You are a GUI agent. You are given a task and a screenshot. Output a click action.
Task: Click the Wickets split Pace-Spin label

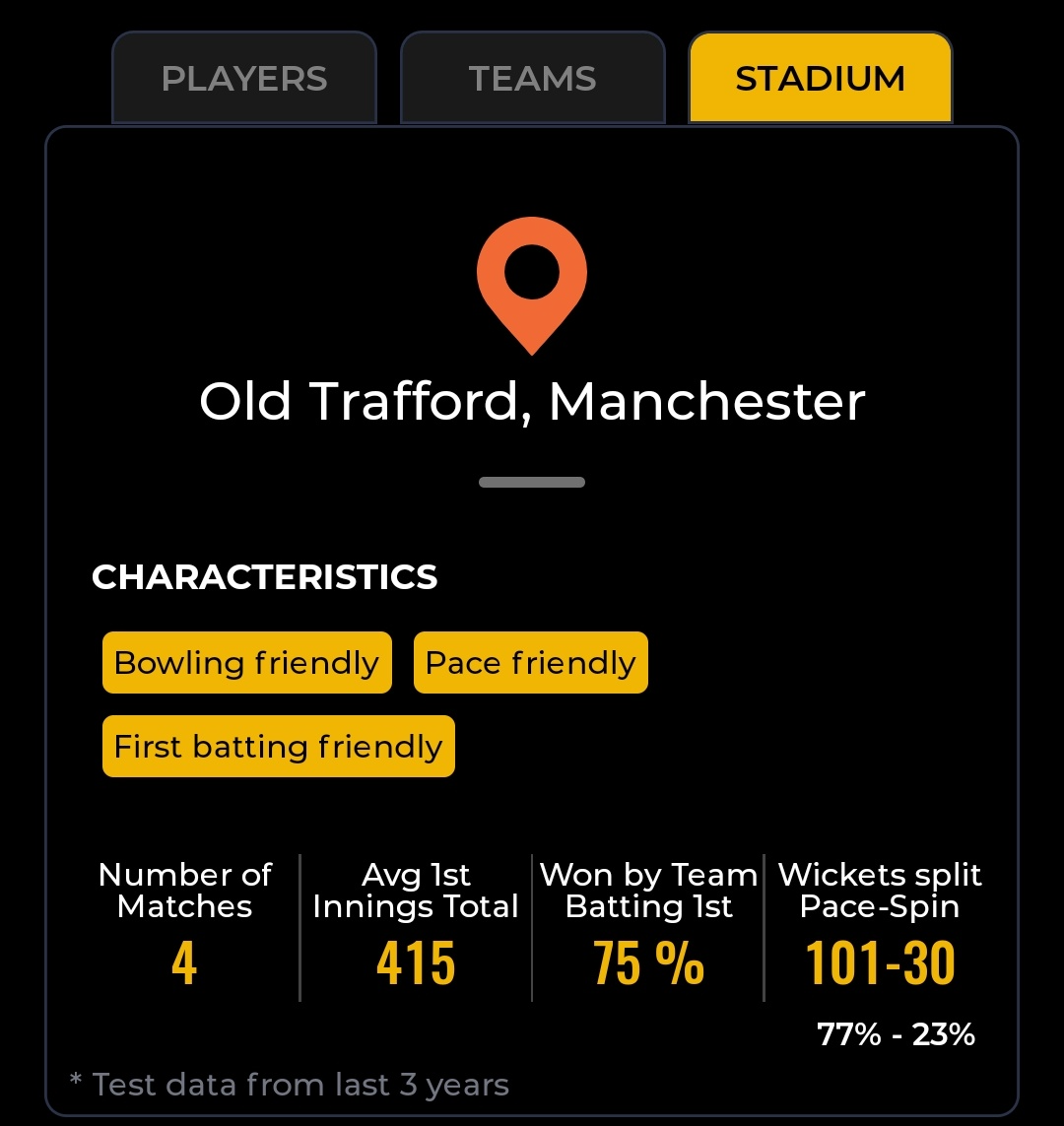[x=880, y=891]
